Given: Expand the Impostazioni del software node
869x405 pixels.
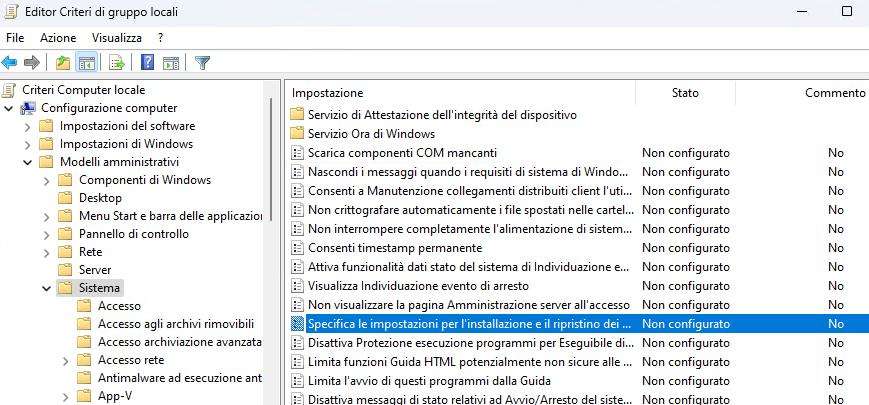Looking at the screenshot, I should click(x=27, y=126).
